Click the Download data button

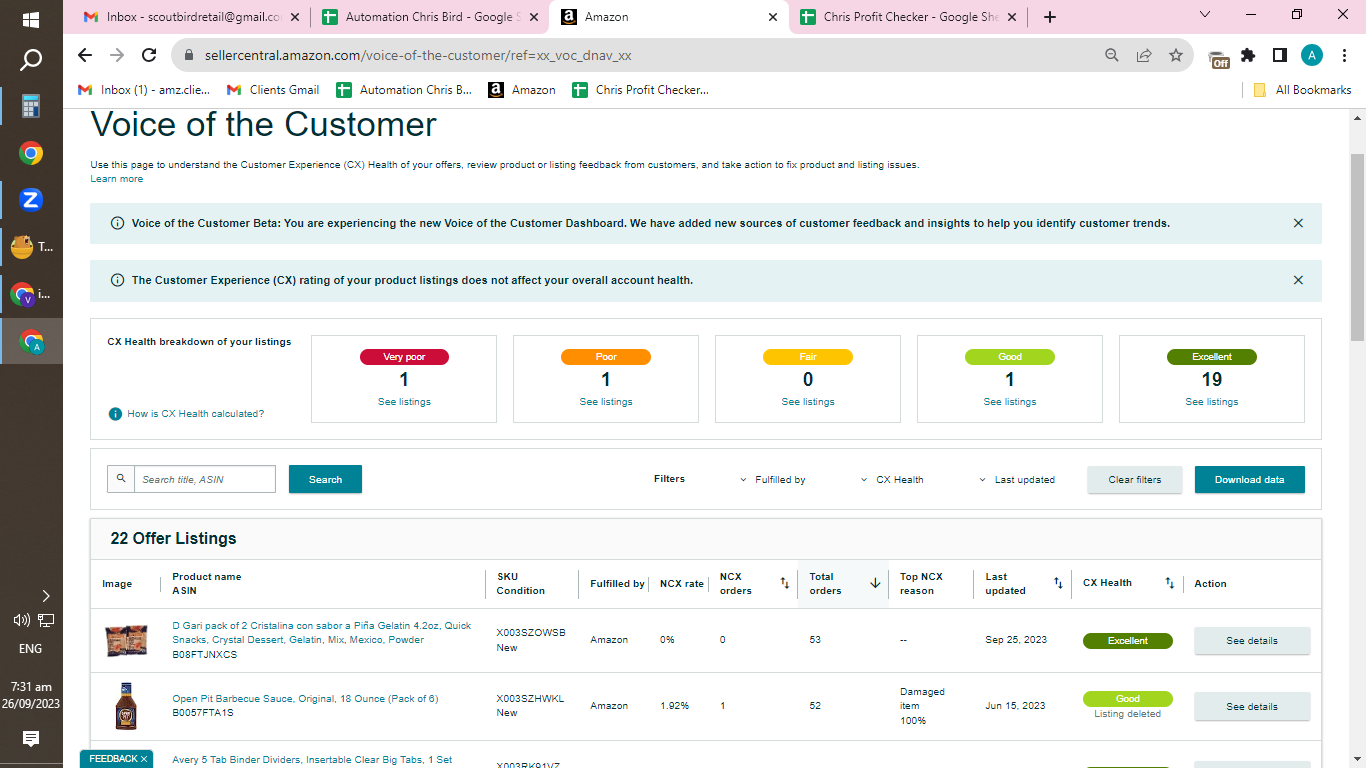tap(1250, 479)
